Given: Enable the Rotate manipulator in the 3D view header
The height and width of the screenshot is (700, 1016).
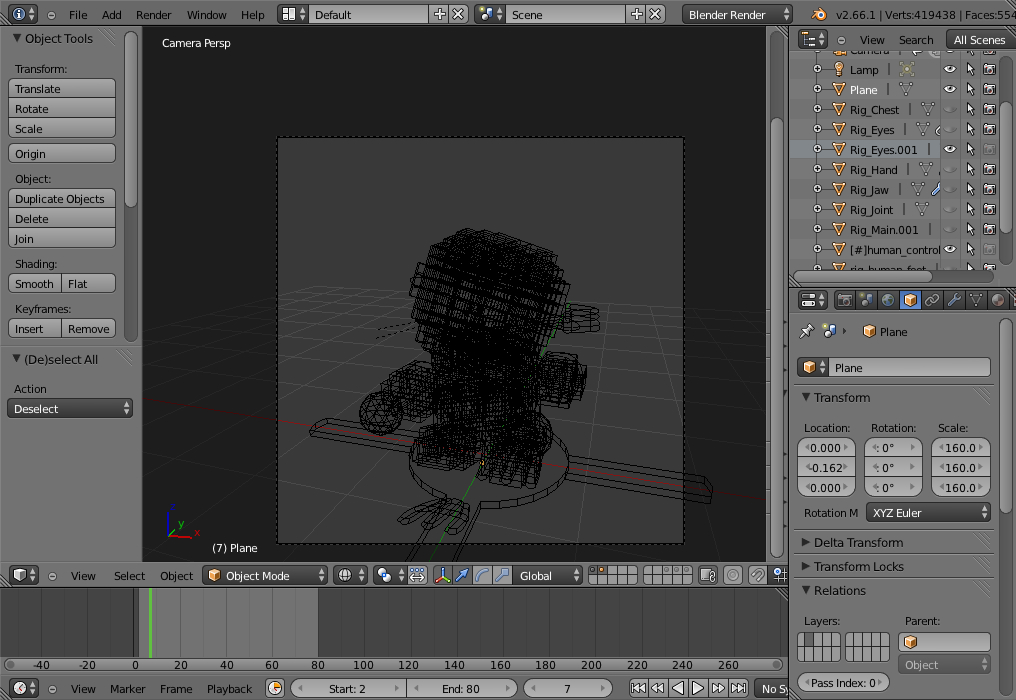Looking at the screenshot, I should tap(482, 575).
